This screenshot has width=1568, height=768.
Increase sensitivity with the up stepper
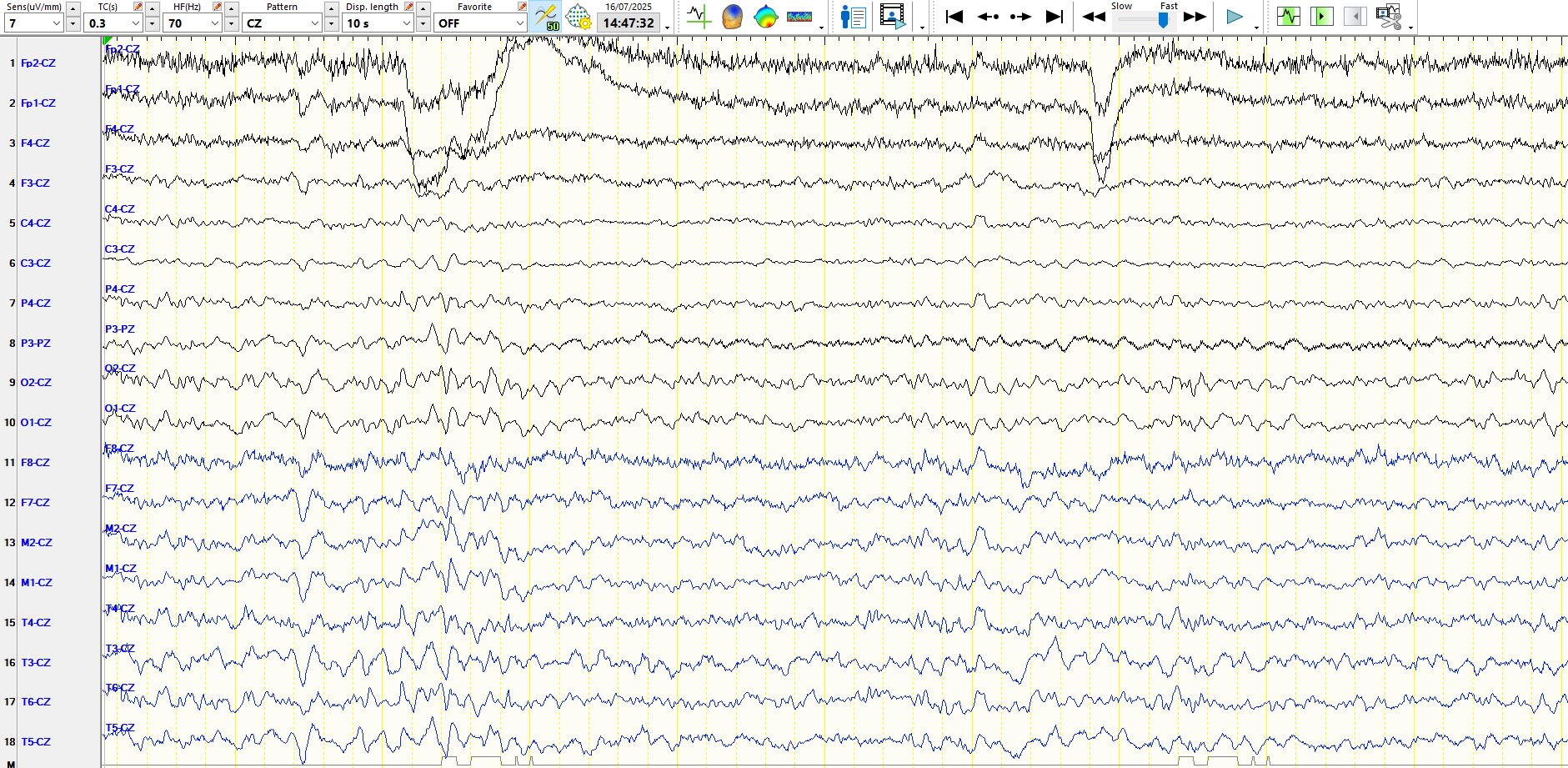coord(73,8)
